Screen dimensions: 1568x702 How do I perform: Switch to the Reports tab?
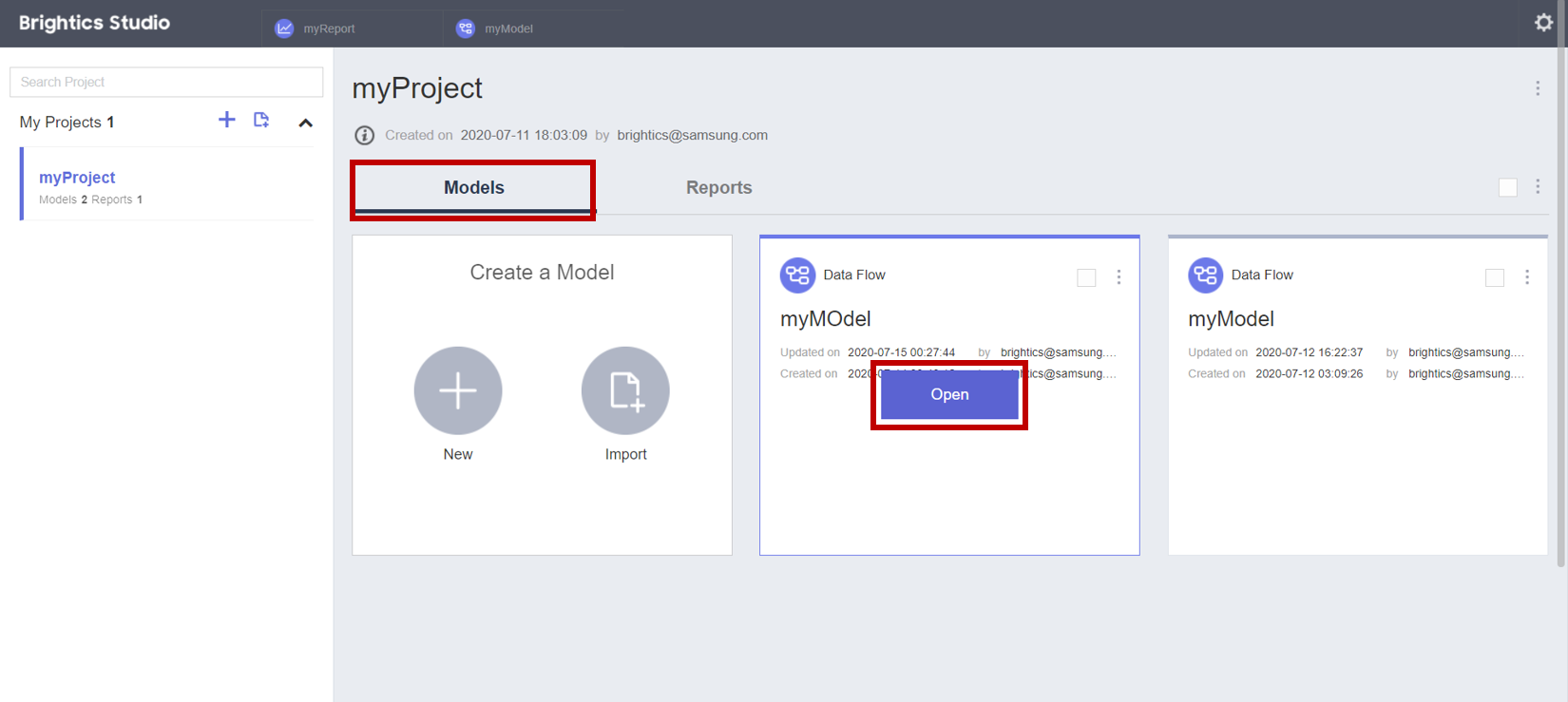(x=718, y=188)
